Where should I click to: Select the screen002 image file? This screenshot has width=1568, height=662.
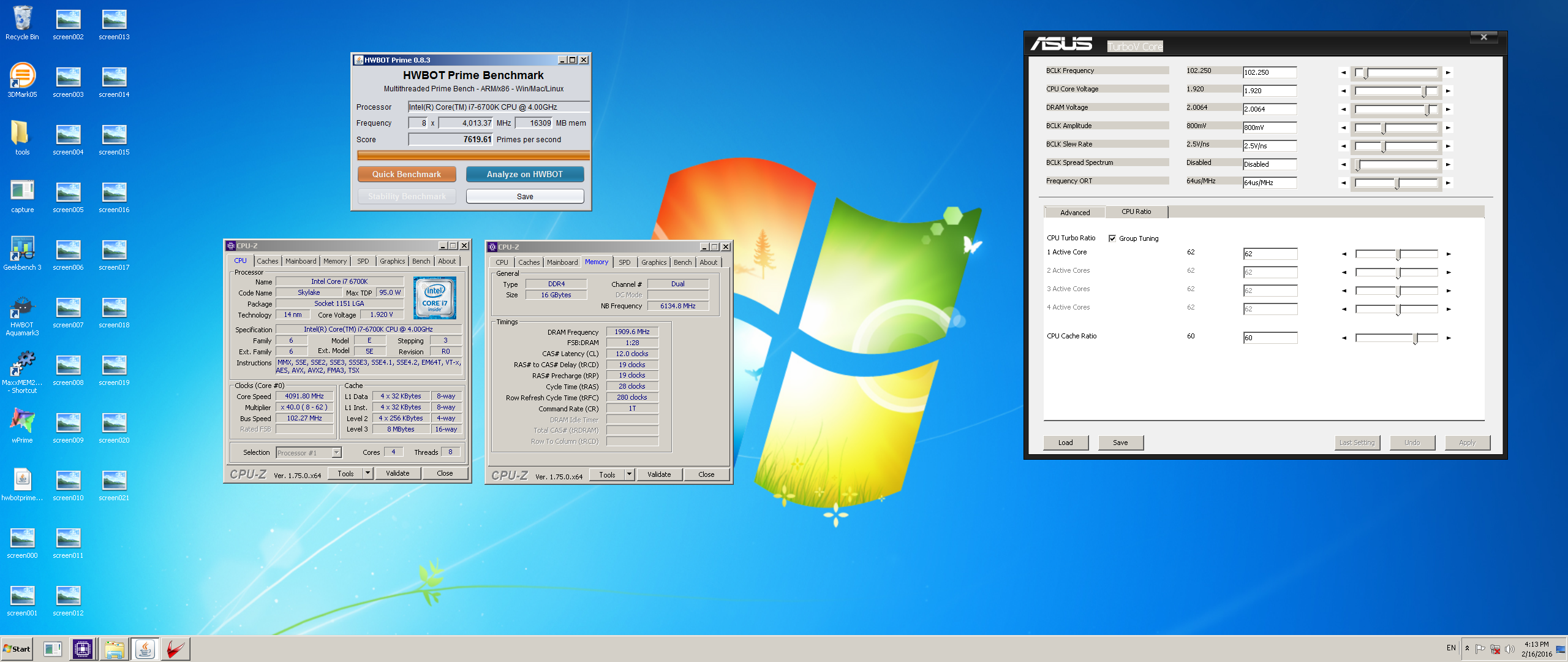(68, 23)
